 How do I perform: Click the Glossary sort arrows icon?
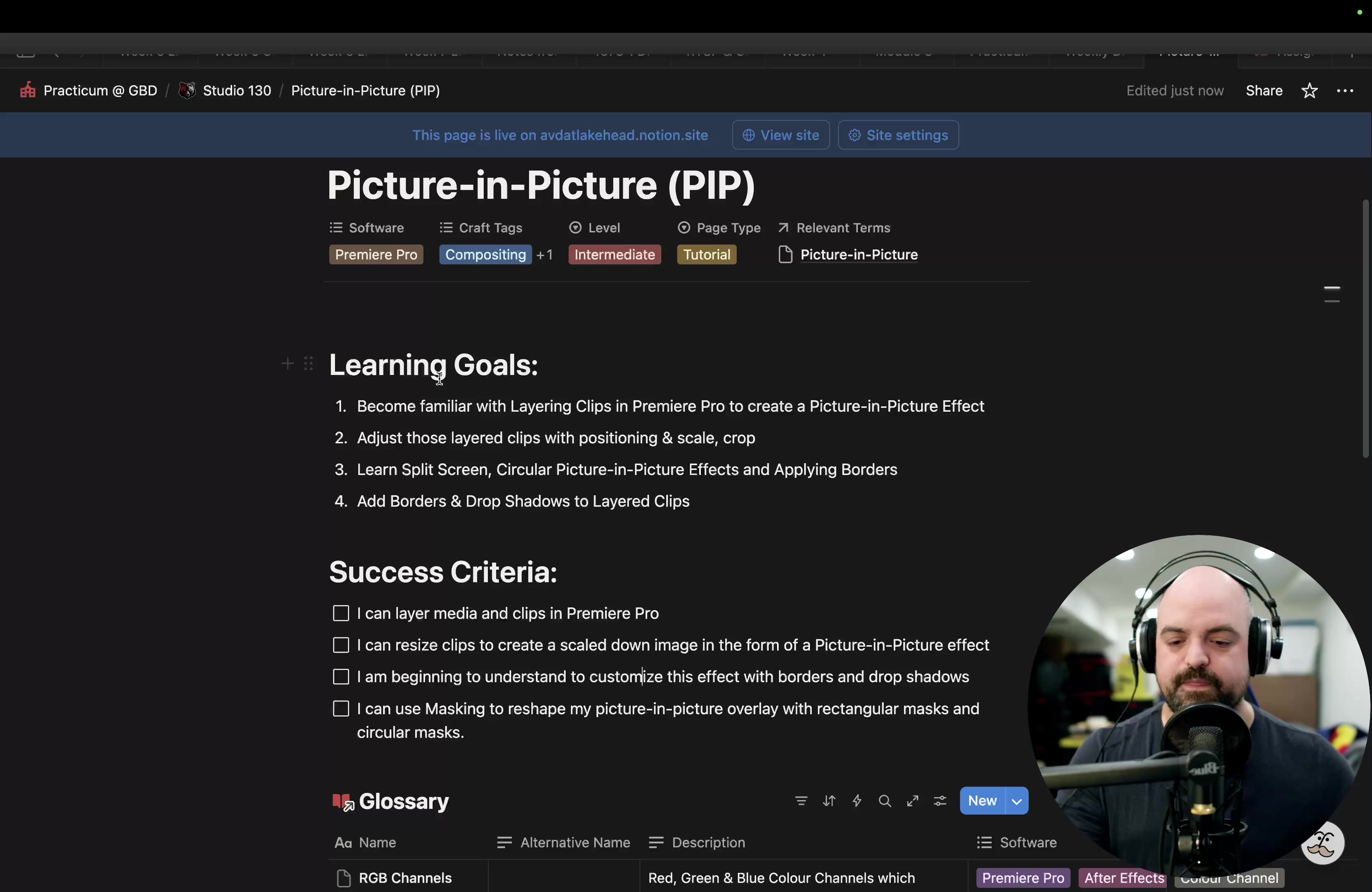click(829, 801)
